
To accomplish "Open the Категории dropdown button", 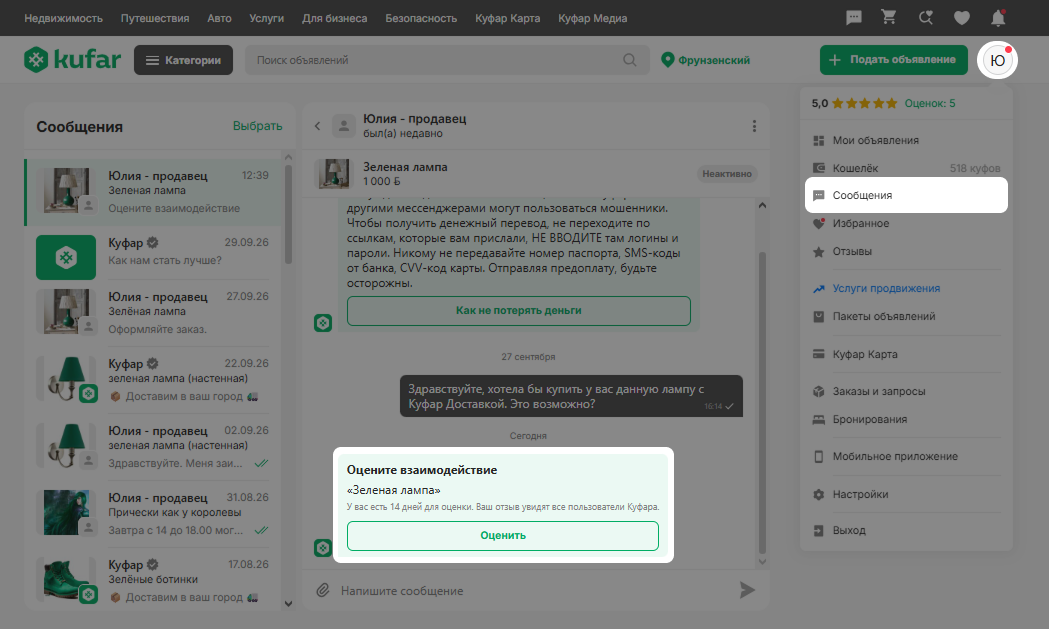I will click(183, 60).
